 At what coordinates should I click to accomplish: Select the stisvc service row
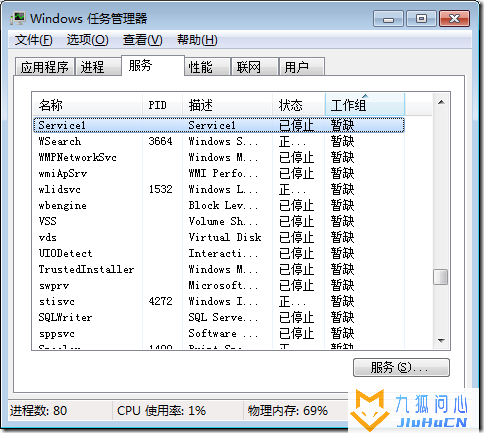pos(219,301)
